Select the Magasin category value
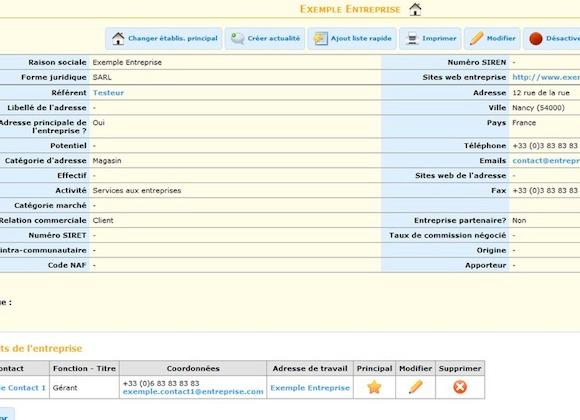The height and width of the screenshot is (420, 580). coord(107,161)
